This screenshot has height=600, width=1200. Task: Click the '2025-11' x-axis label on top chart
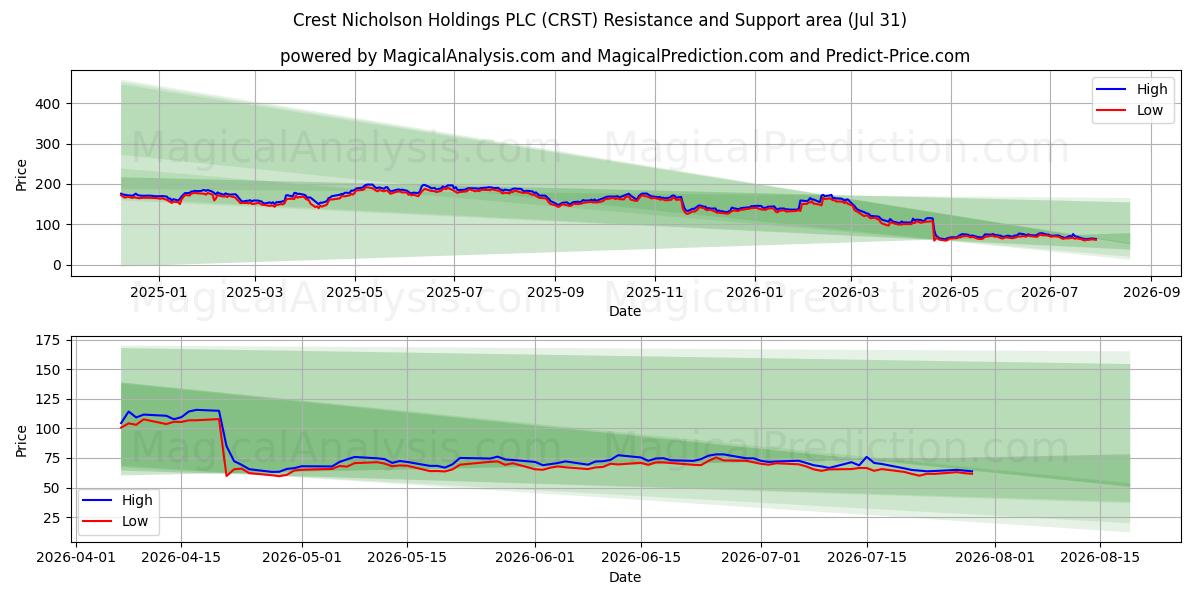pos(655,292)
